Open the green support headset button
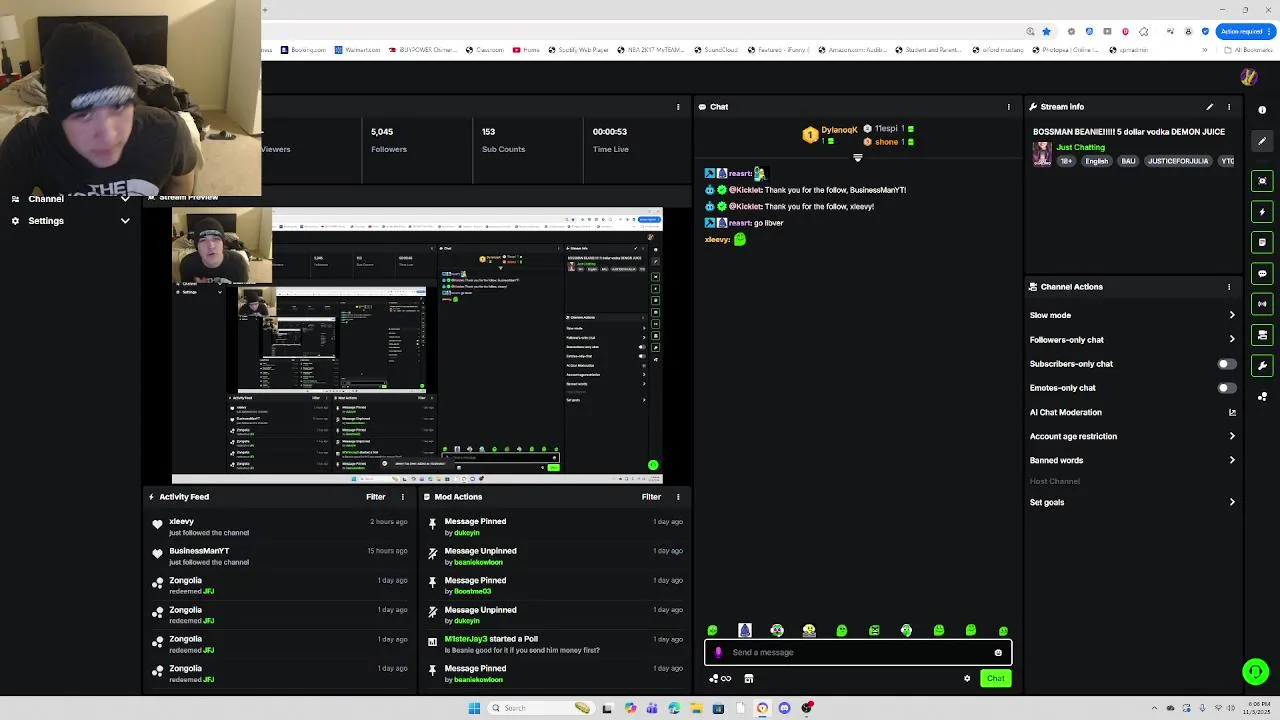This screenshot has height=720, width=1280. [x=1255, y=671]
